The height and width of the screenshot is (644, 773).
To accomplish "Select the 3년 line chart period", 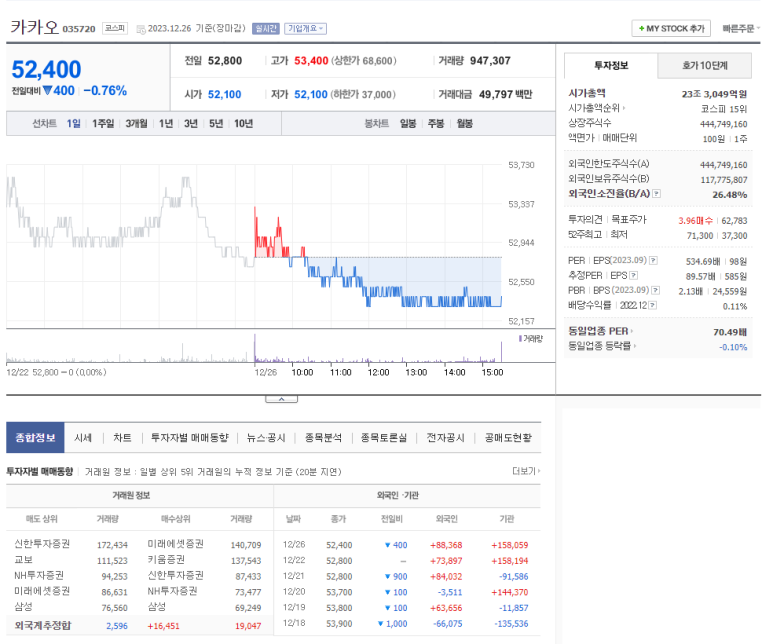I will click(191, 123).
